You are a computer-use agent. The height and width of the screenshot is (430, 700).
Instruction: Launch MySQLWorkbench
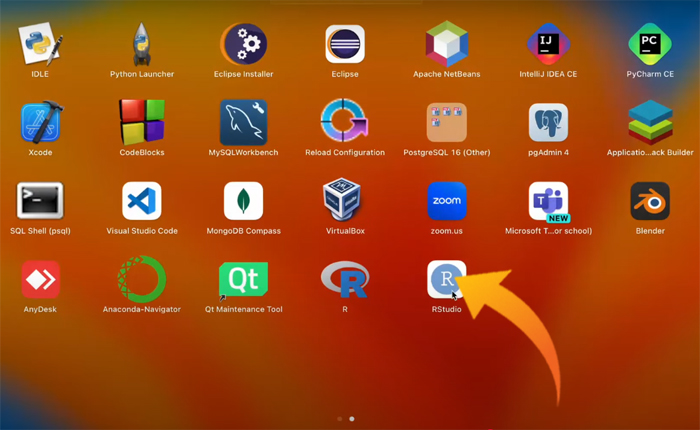tap(243, 123)
